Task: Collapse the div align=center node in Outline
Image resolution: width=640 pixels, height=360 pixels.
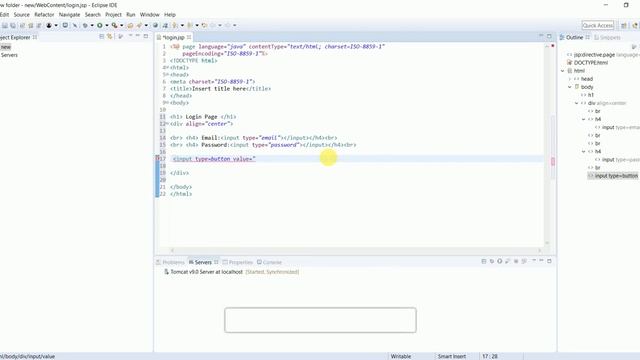Action: (577, 103)
